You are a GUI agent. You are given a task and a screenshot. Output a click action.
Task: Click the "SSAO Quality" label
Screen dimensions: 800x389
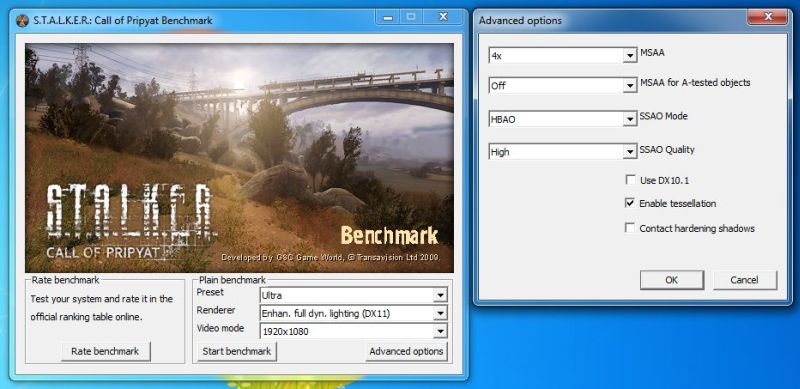coord(667,150)
